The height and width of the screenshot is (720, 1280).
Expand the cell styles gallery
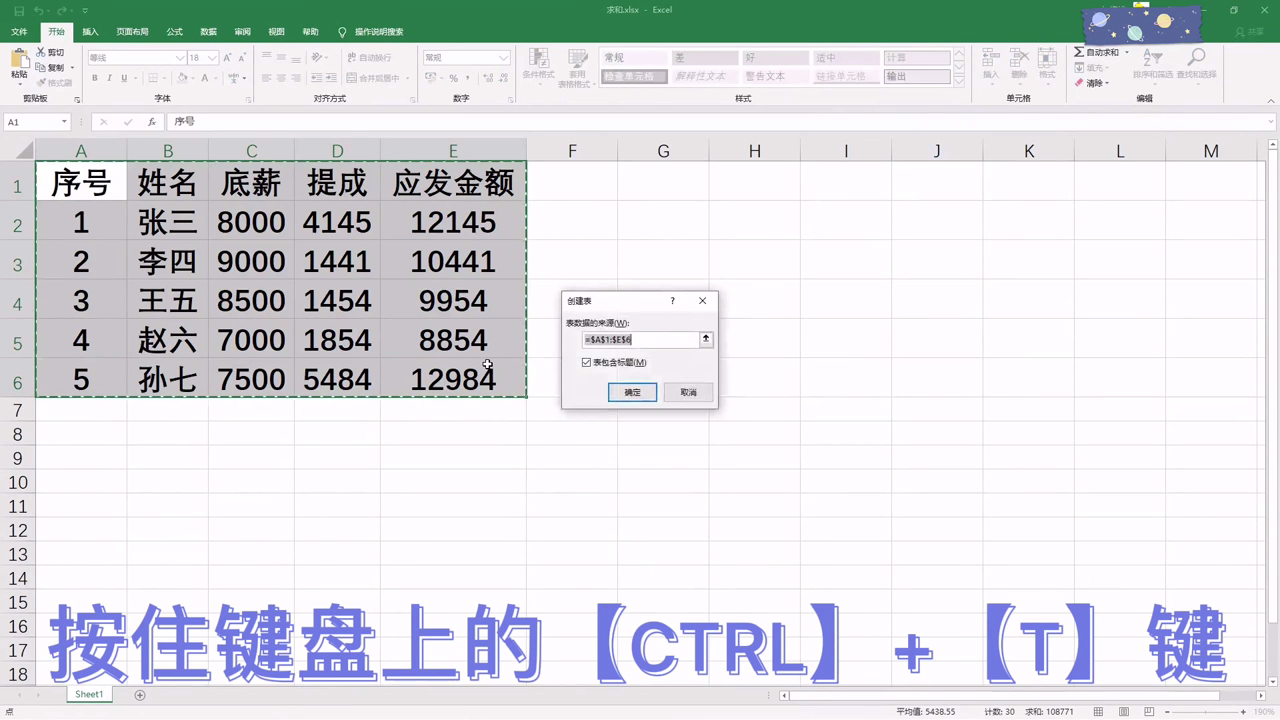click(x=959, y=82)
